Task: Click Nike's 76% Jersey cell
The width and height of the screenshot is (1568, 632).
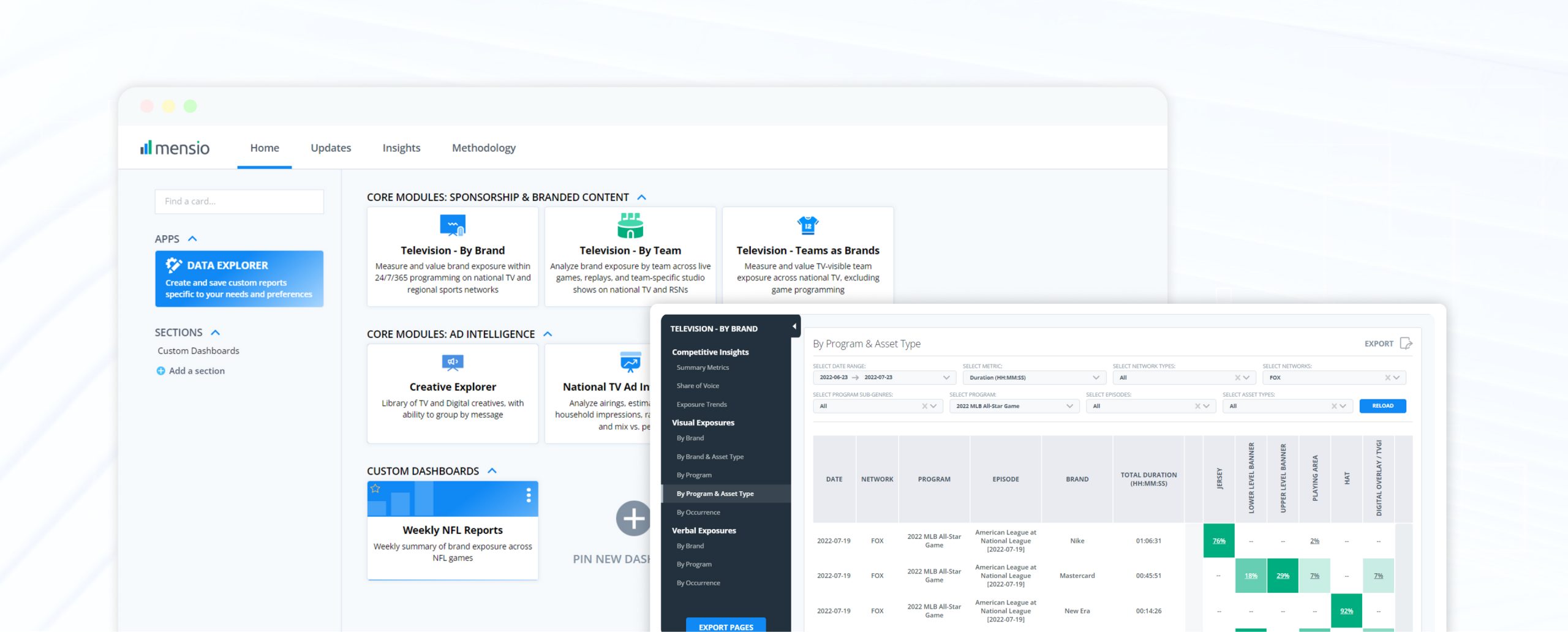Action: tap(1219, 541)
